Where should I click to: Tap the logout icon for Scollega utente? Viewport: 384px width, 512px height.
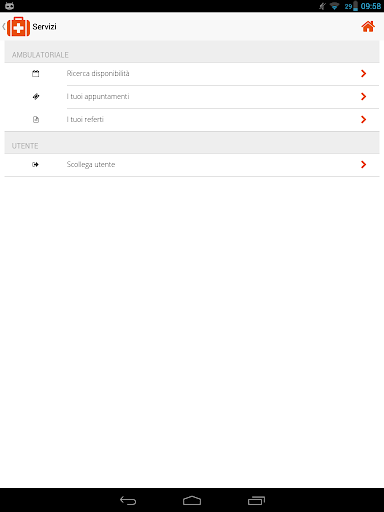click(x=35, y=164)
